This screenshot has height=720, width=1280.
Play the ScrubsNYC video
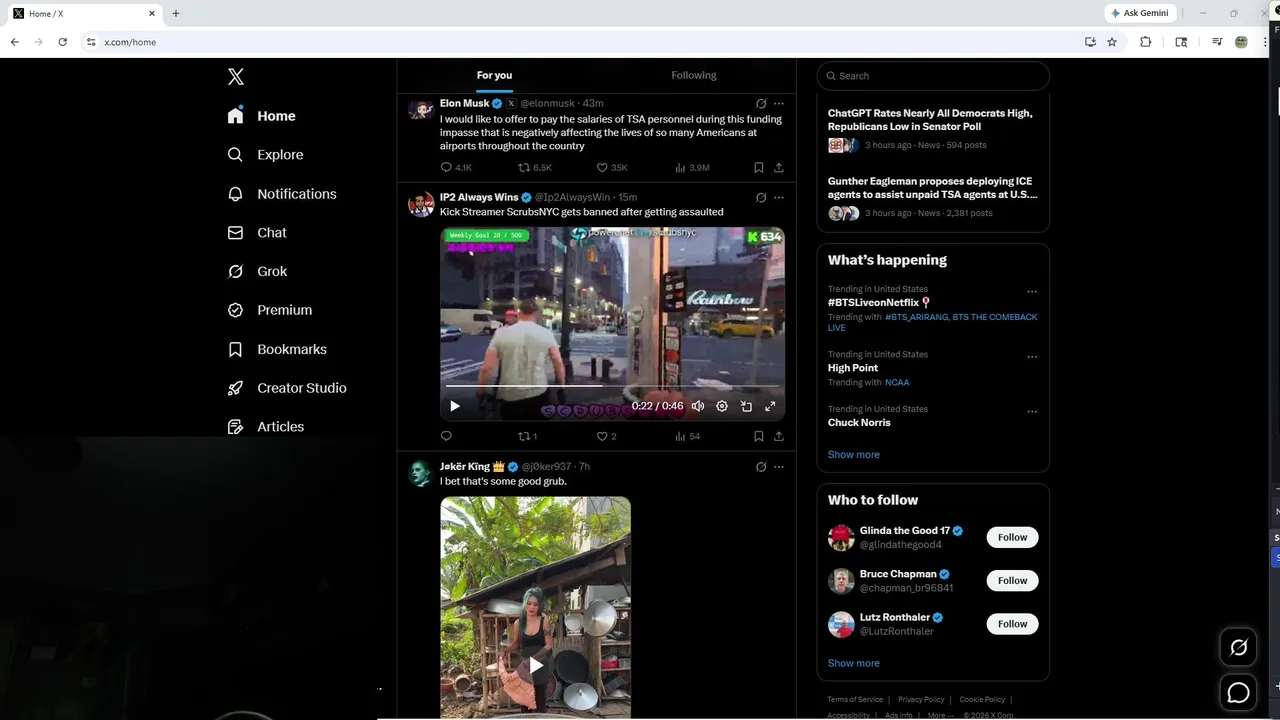pyautogui.click(x=455, y=406)
